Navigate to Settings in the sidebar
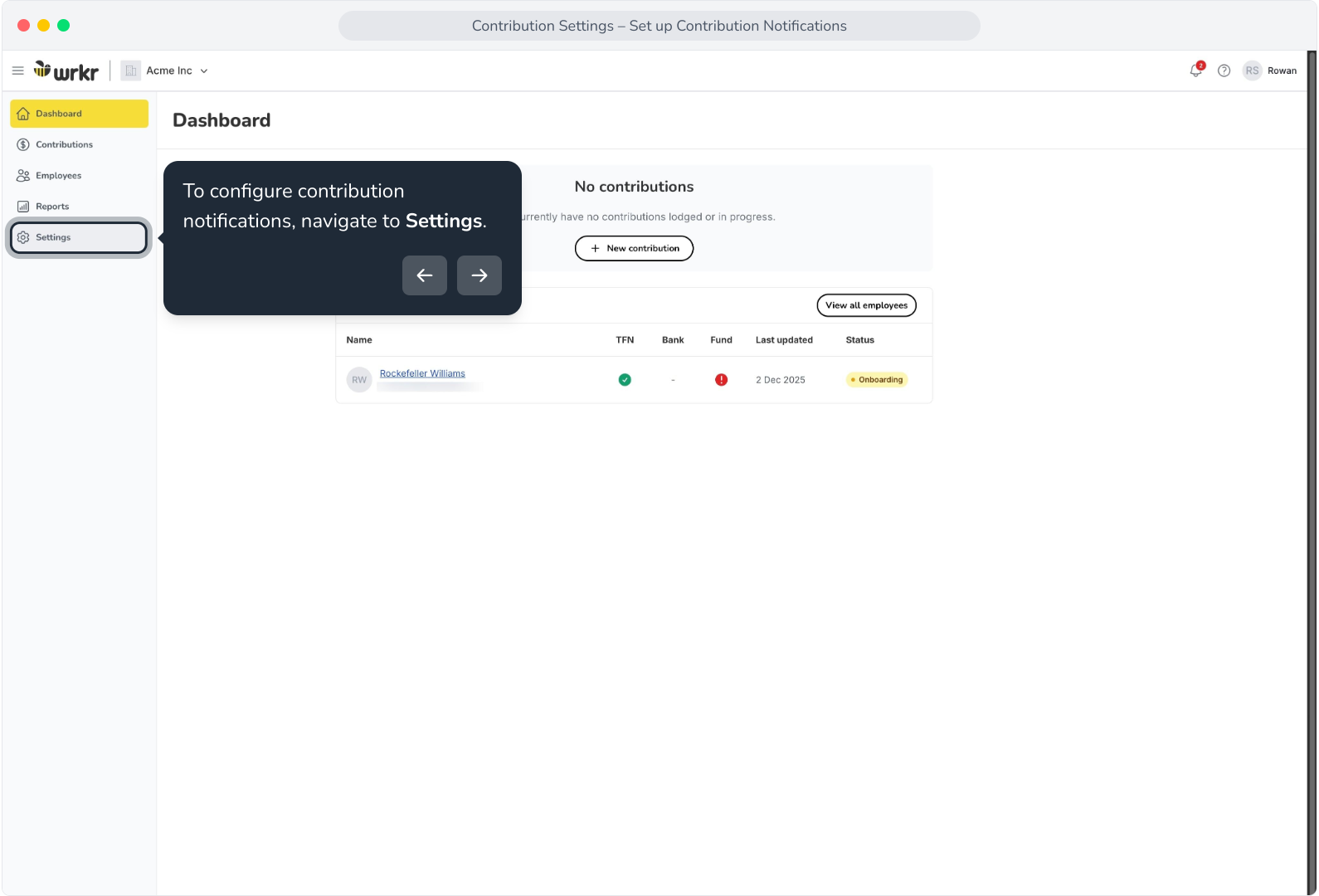 (x=79, y=237)
